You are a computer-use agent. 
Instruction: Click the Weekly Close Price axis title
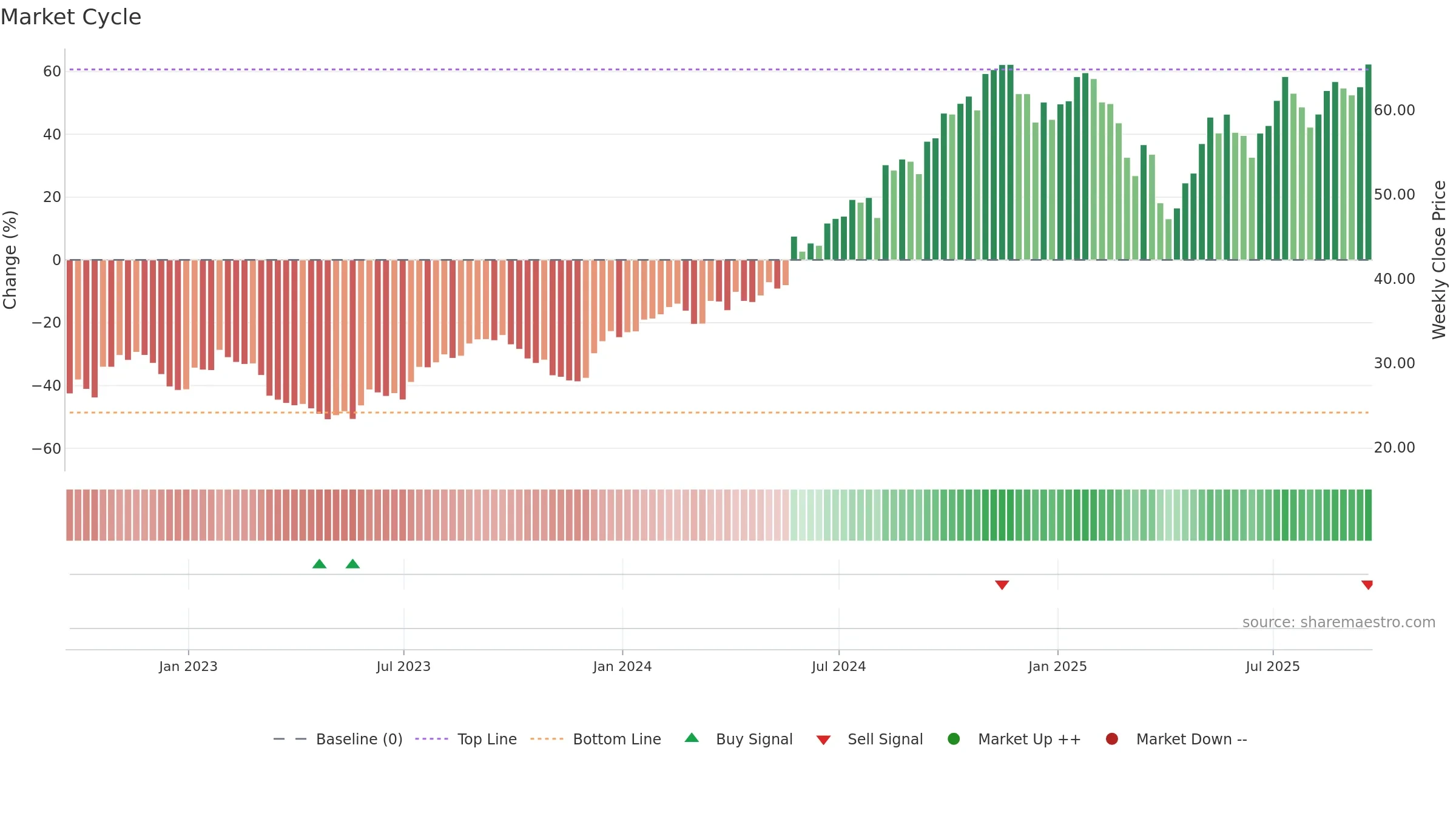click(1439, 260)
